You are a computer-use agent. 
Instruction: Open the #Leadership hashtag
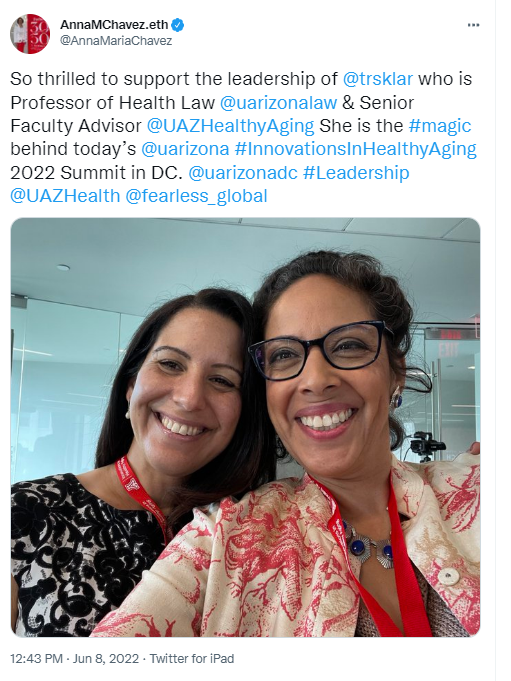[x=356, y=173]
